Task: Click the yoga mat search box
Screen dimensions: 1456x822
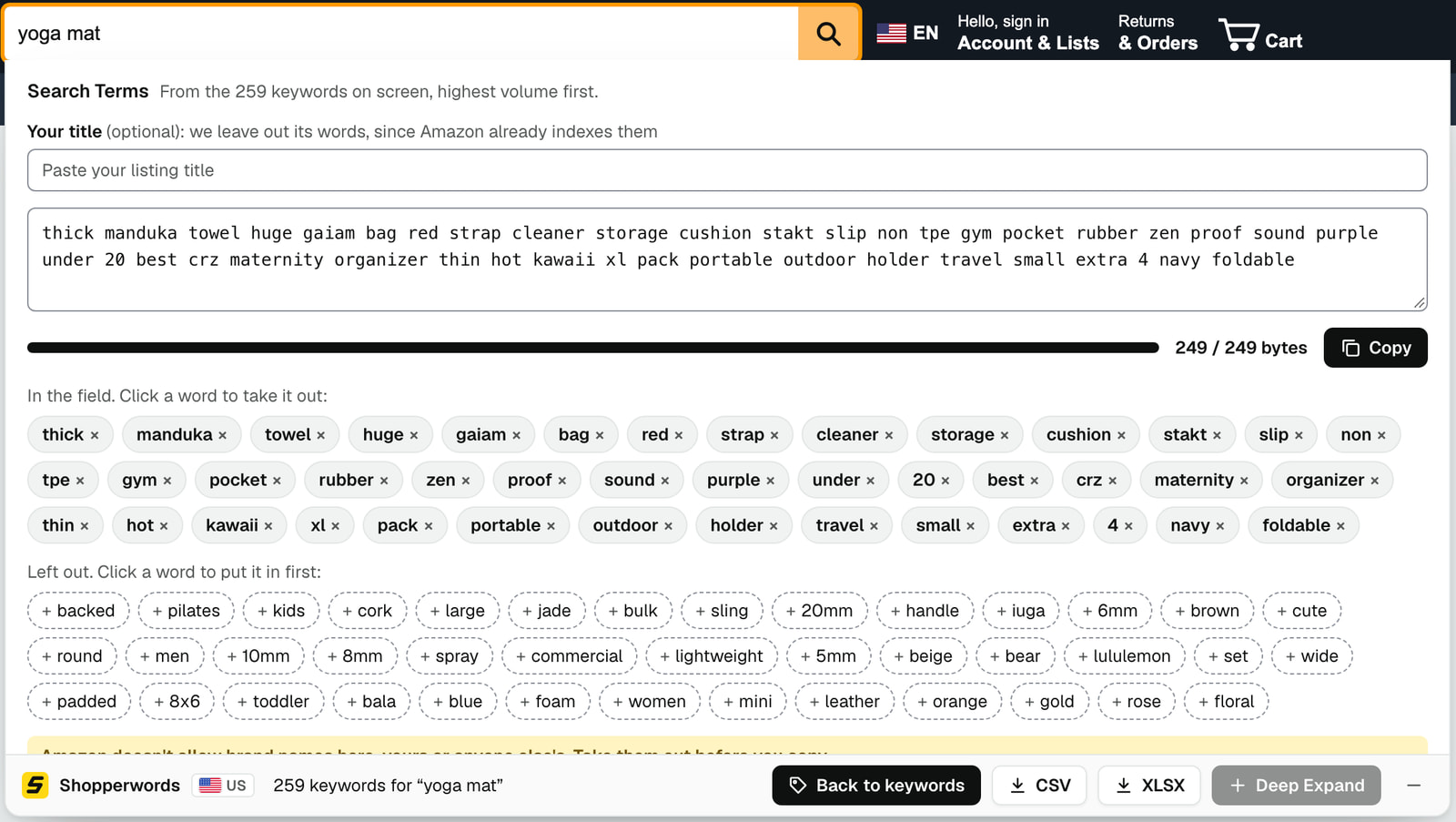Action: point(400,34)
